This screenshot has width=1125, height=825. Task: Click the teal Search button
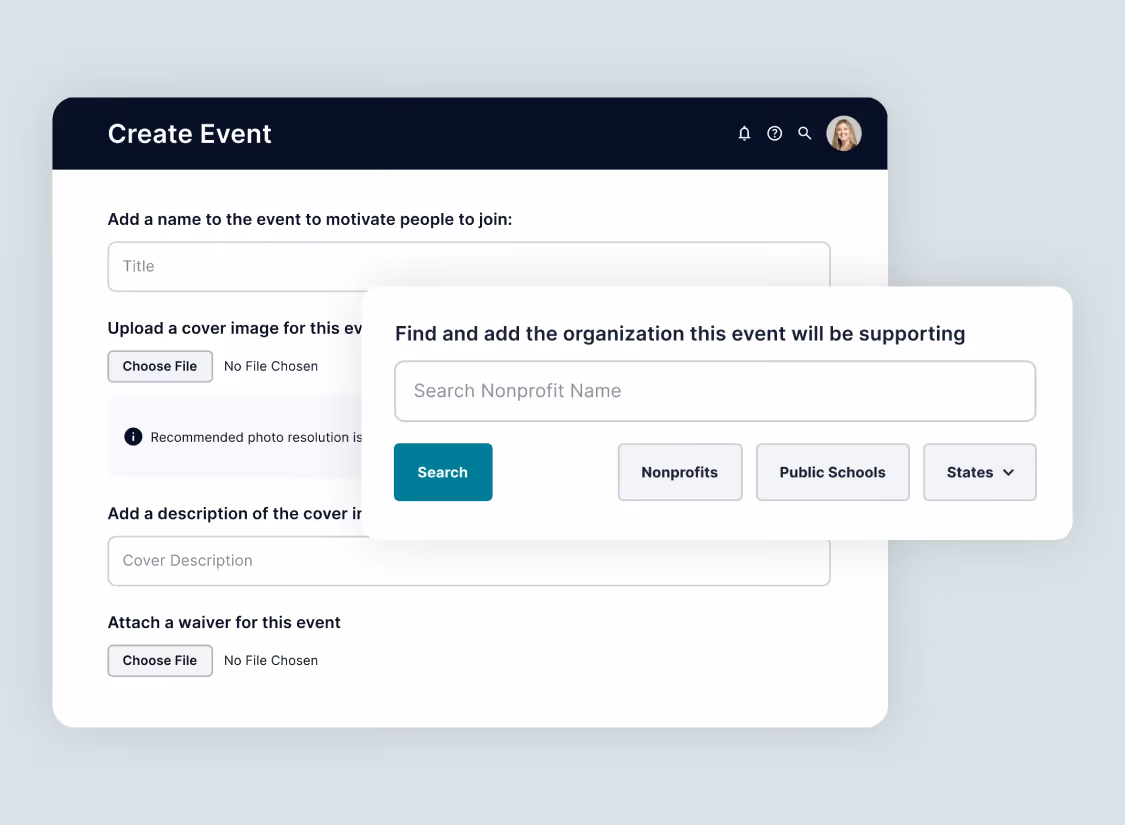[443, 472]
